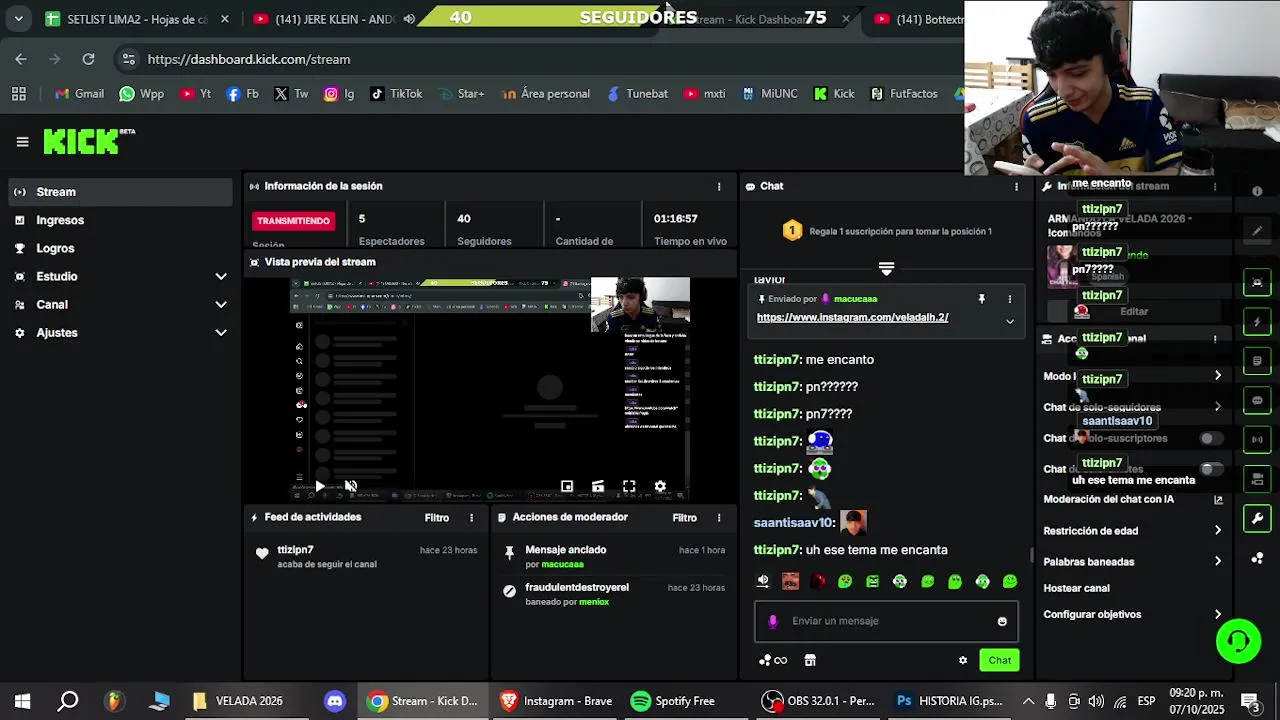The width and height of the screenshot is (1280, 720).
Task: Switch stream preview to theater mode
Action: tap(598, 486)
